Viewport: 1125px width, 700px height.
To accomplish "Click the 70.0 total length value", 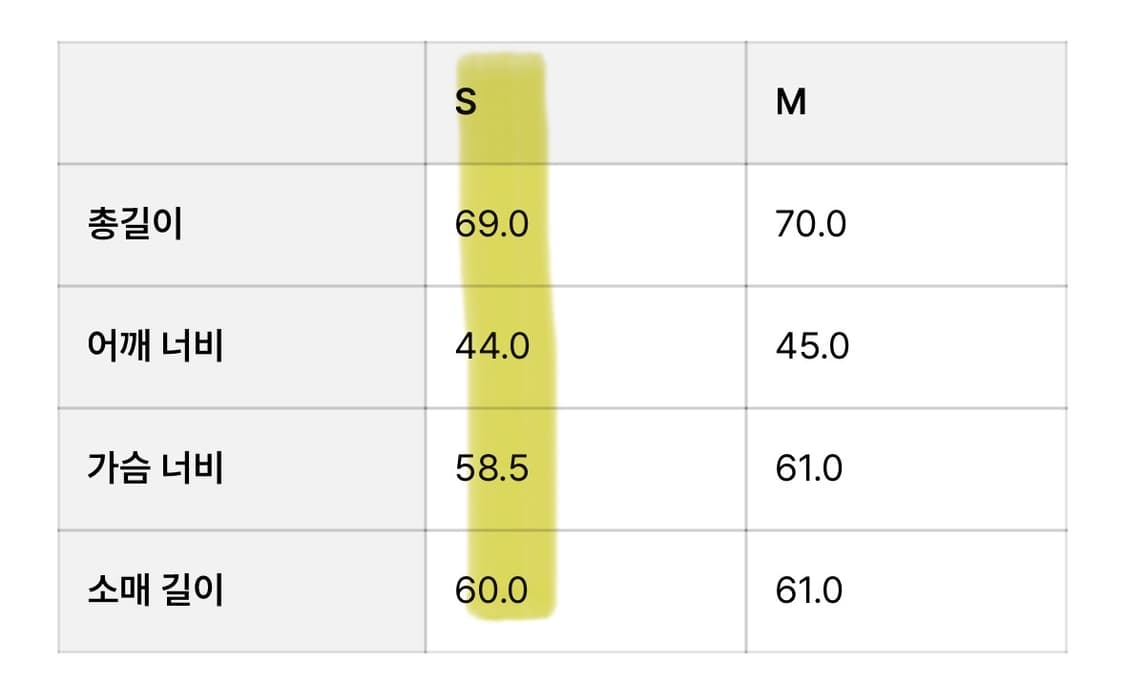I will 810,225.
